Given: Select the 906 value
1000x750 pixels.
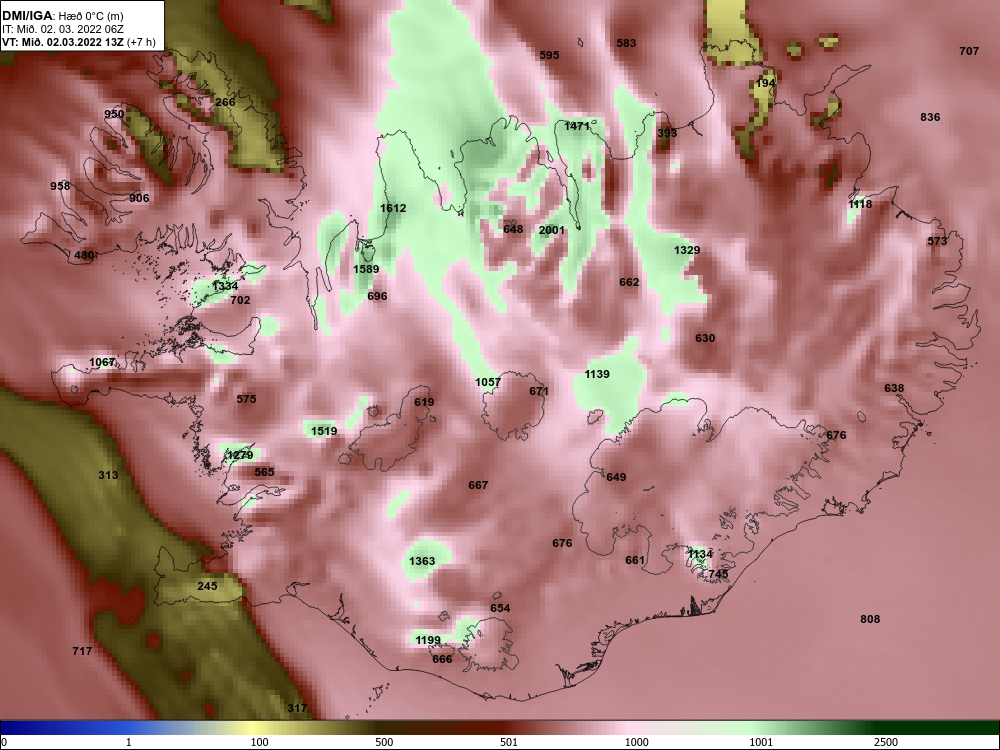Looking at the screenshot, I should coord(139,198).
